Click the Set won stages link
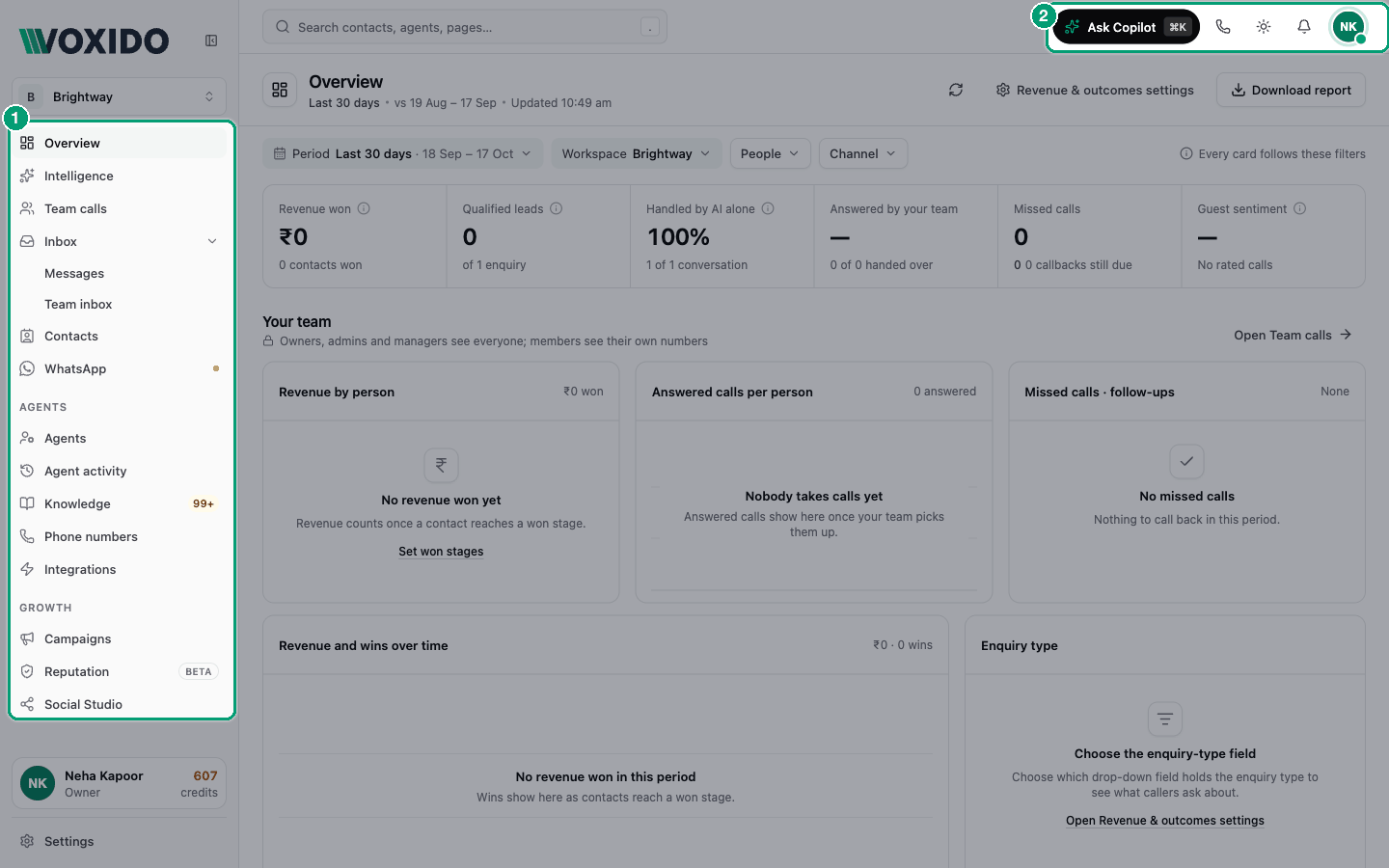The image size is (1389, 868). [x=441, y=552]
